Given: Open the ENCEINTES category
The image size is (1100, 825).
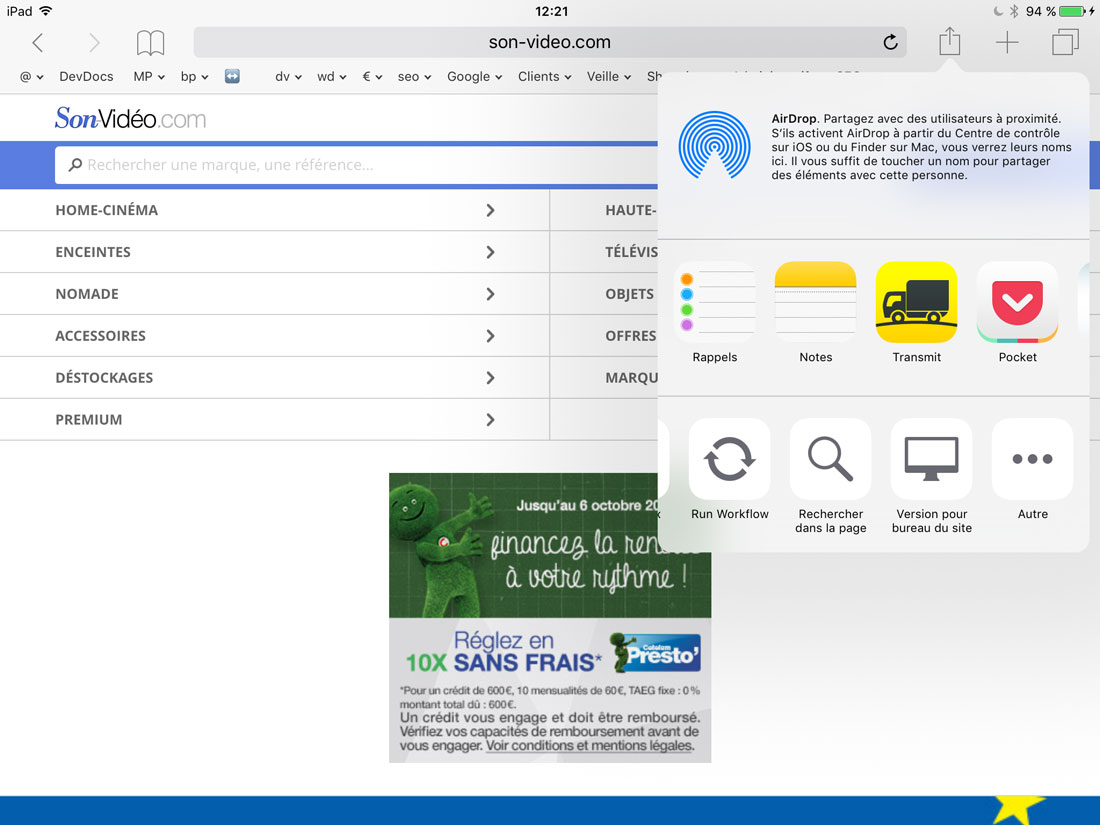Looking at the screenshot, I should (x=275, y=252).
